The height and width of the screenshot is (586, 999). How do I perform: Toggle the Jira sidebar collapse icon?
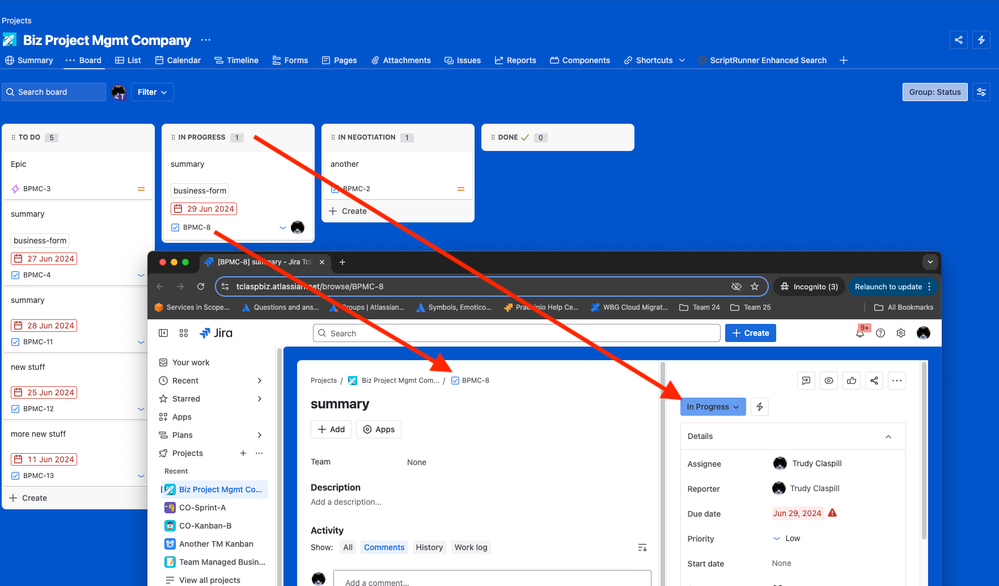(x=163, y=333)
